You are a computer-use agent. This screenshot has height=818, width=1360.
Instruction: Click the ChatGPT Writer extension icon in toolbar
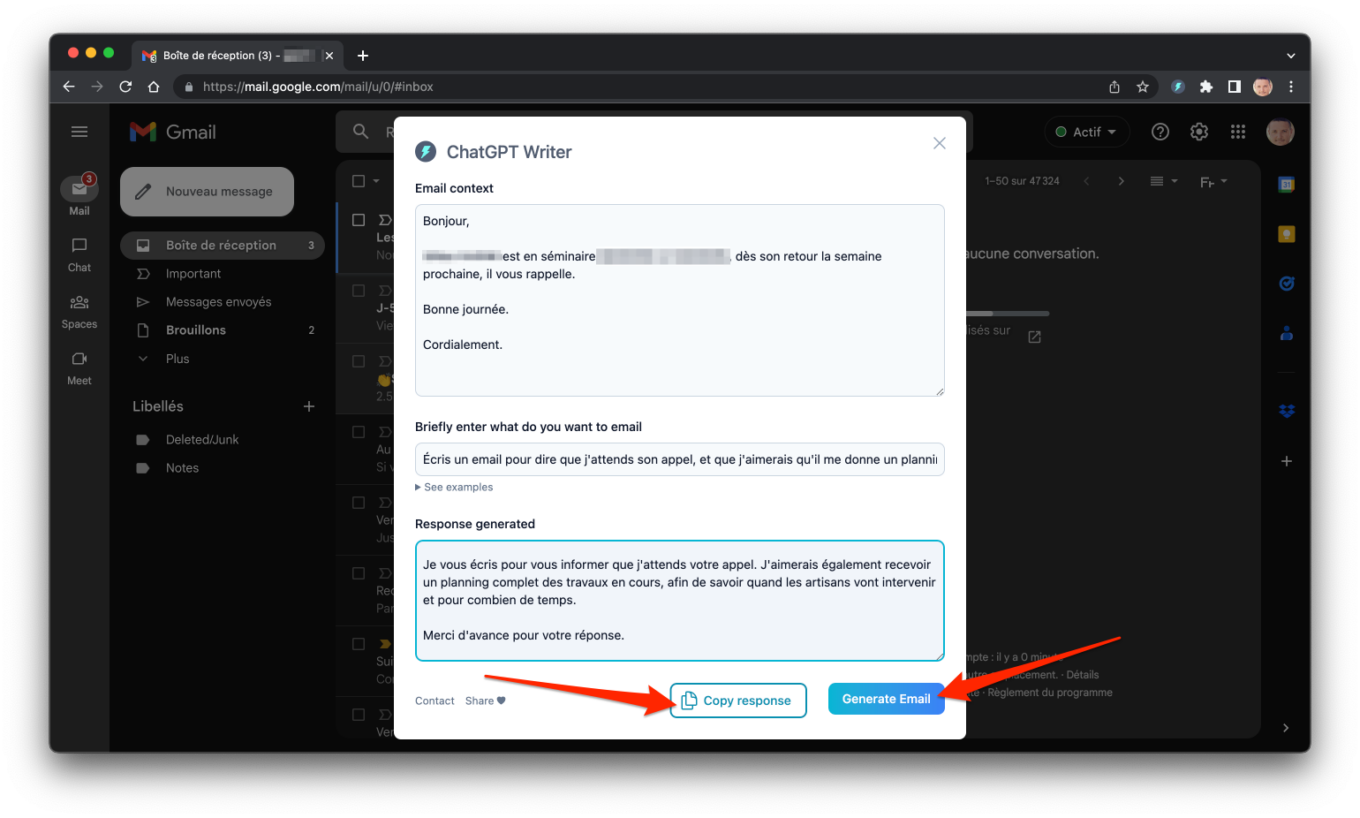coord(1178,87)
